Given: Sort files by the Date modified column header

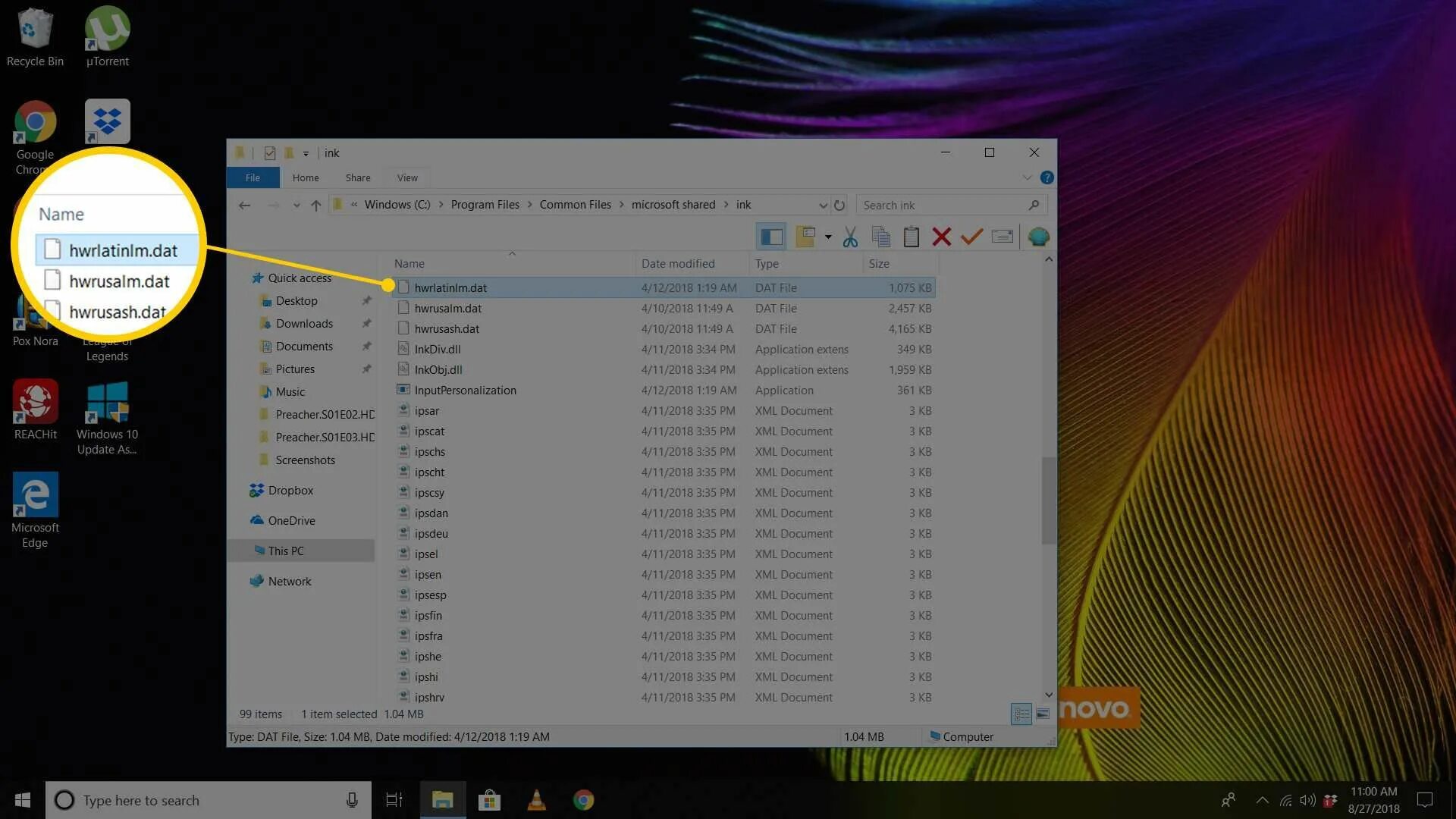Looking at the screenshot, I should point(677,264).
